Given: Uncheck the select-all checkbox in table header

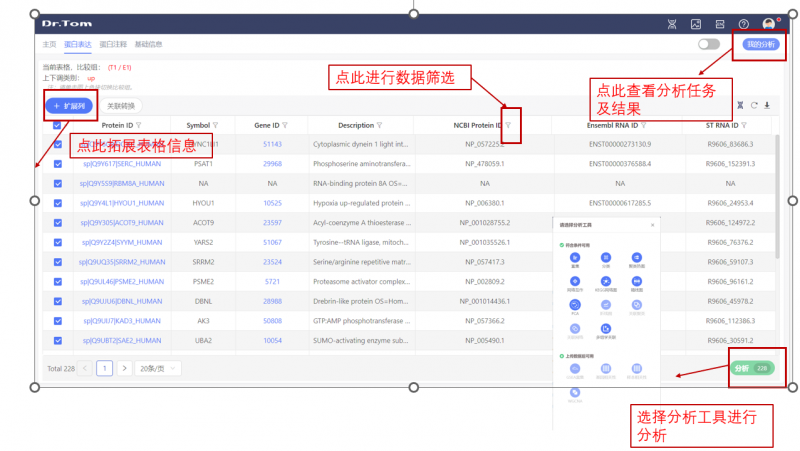Looking at the screenshot, I should point(57,126).
